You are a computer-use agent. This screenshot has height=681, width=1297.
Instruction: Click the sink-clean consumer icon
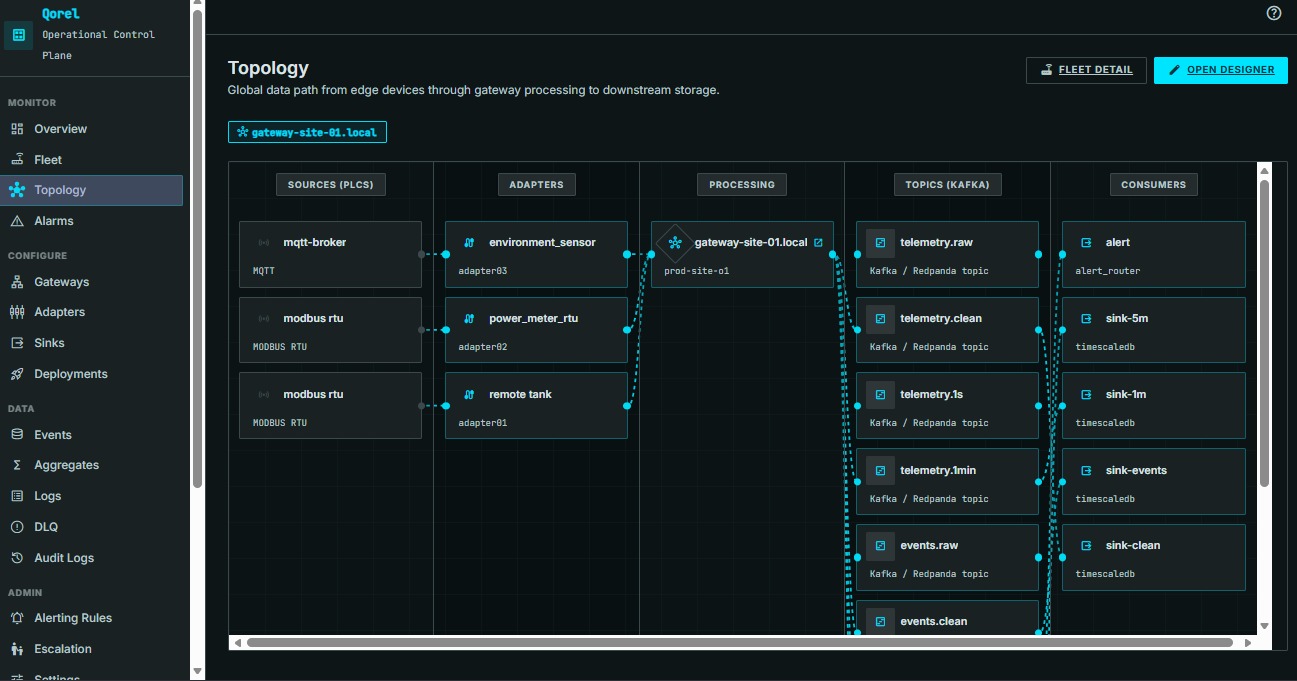[1087, 546]
